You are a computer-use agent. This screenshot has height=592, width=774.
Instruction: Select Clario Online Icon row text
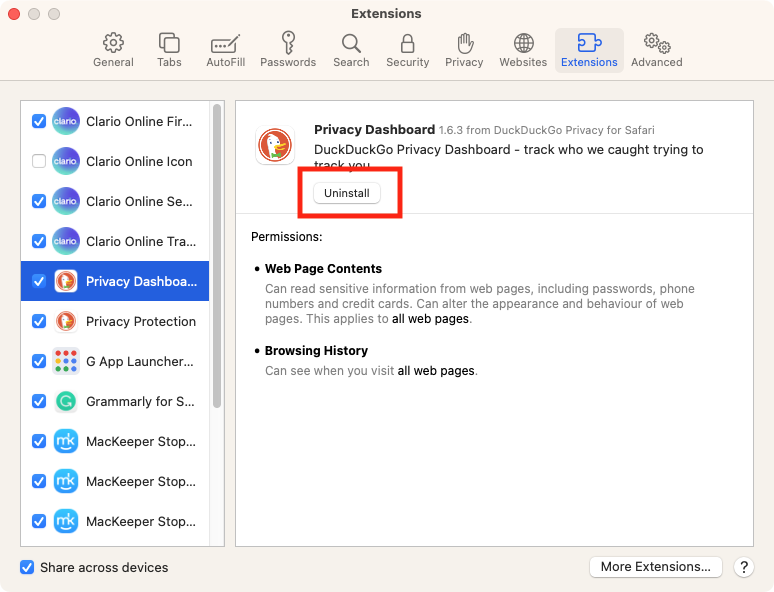[139, 161]
